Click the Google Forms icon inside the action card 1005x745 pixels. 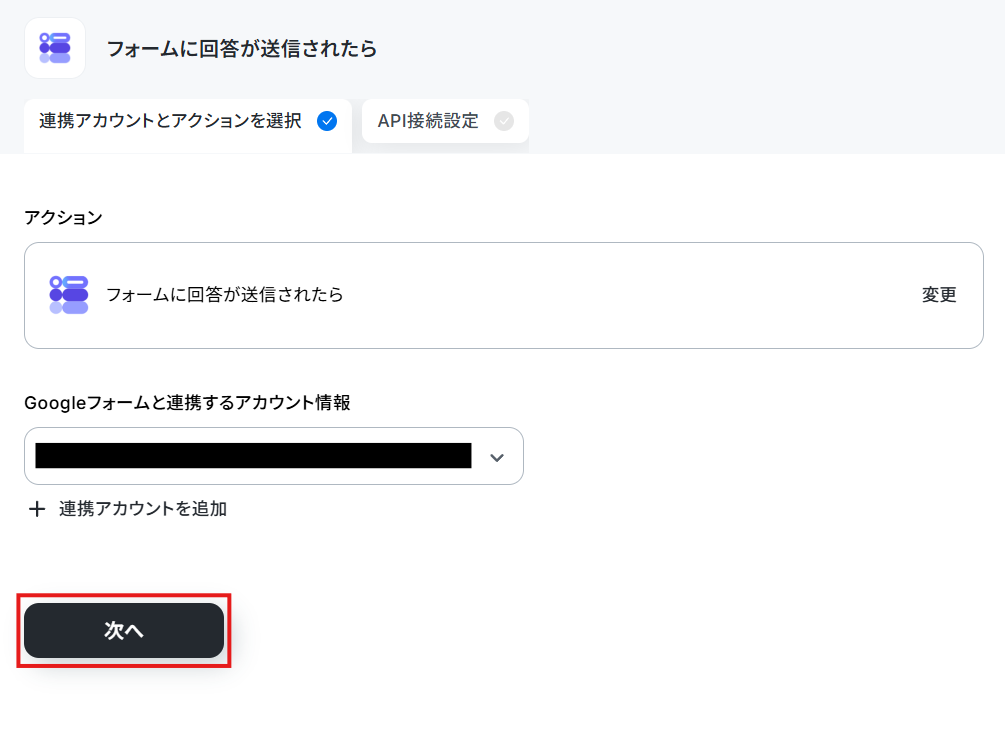[x=69, y=295]
